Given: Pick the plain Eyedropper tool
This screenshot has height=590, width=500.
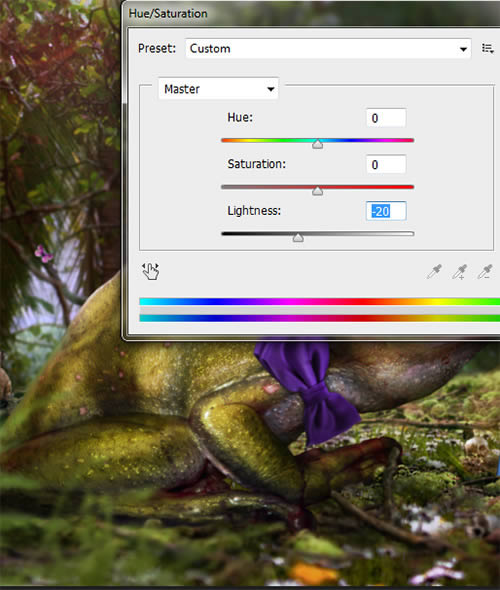Looking at the screenshot, I should pyautogui.click(x=435, y=271).
